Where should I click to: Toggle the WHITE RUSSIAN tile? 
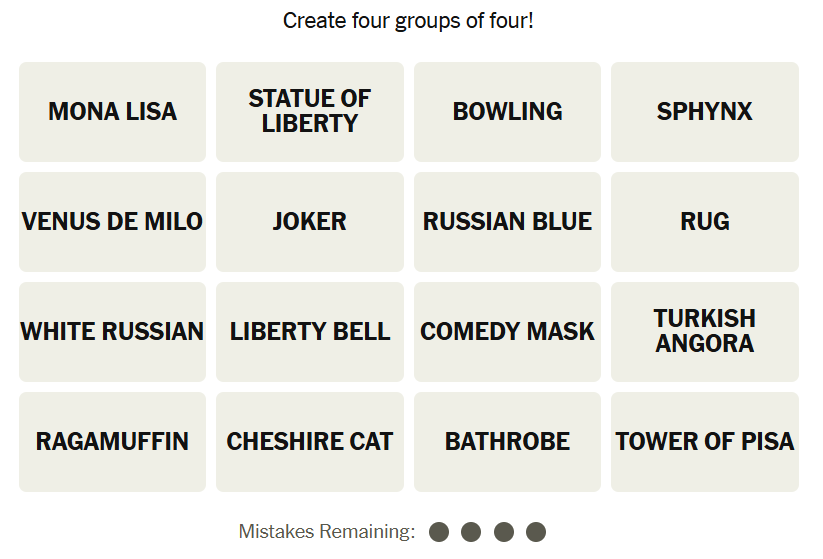tap(112, 332)
